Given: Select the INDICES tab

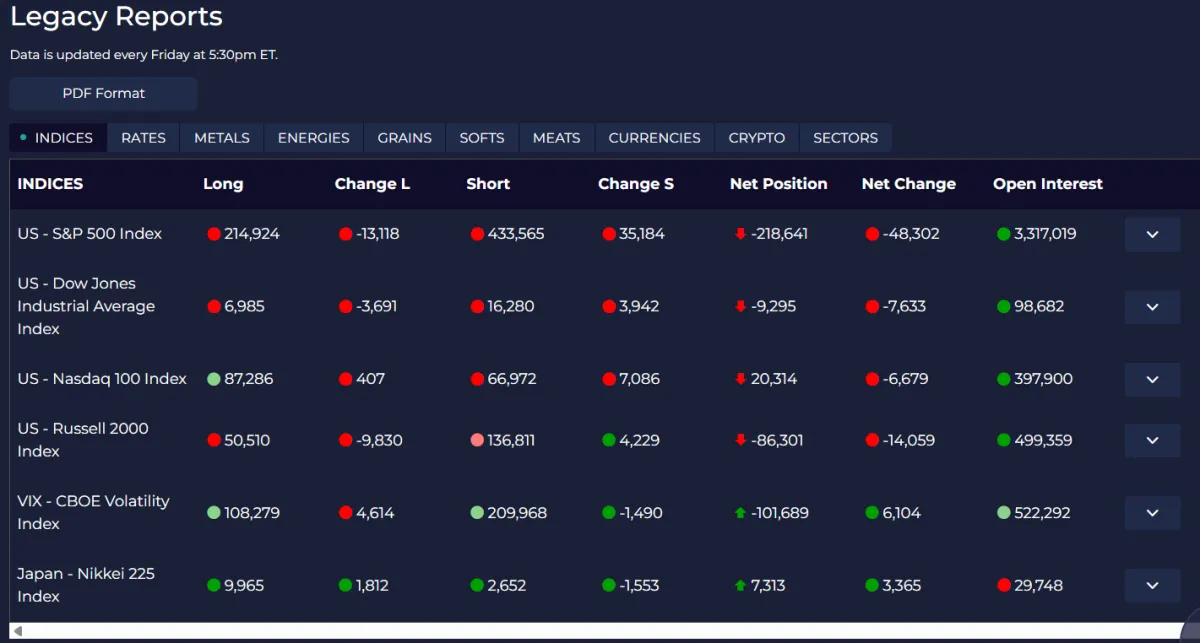Looking at the screenshot, I should click(x=58, y=138).
